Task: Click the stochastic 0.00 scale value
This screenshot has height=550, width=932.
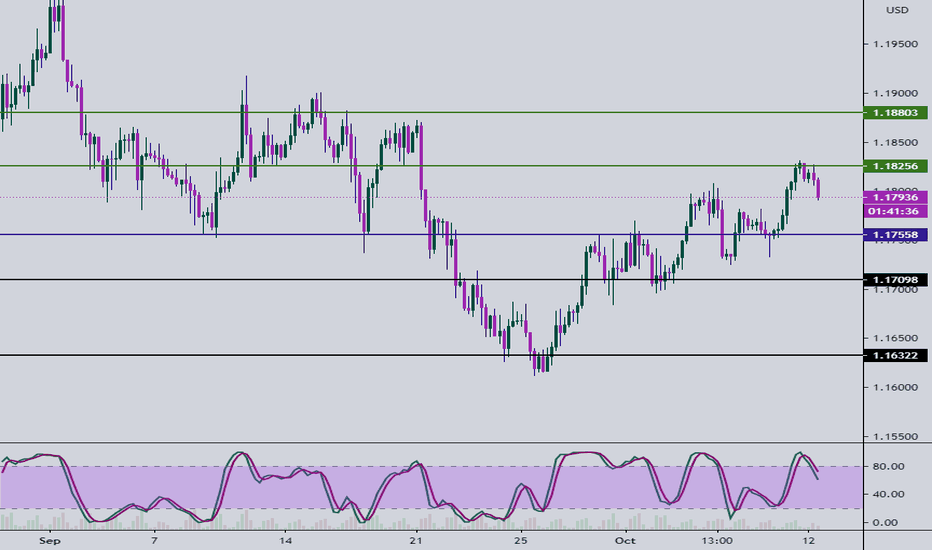Action: 886,523
